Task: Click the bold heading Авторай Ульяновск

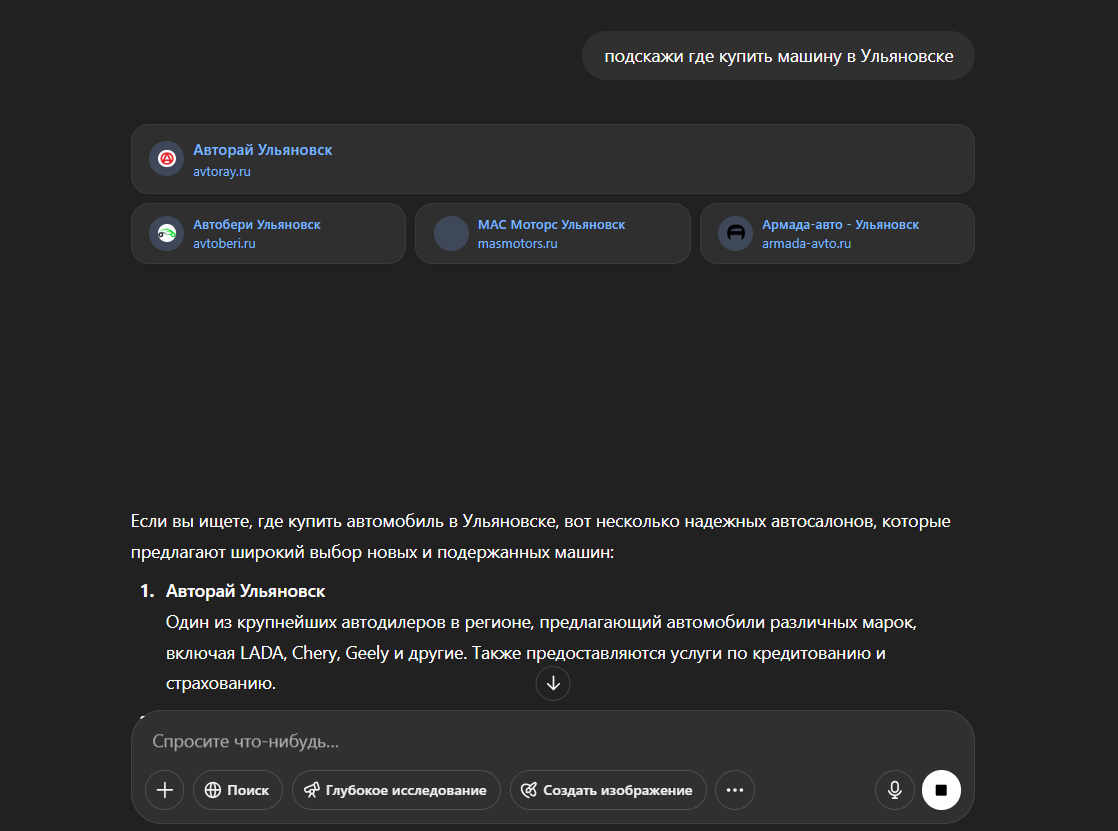Action: coord(245,591)
